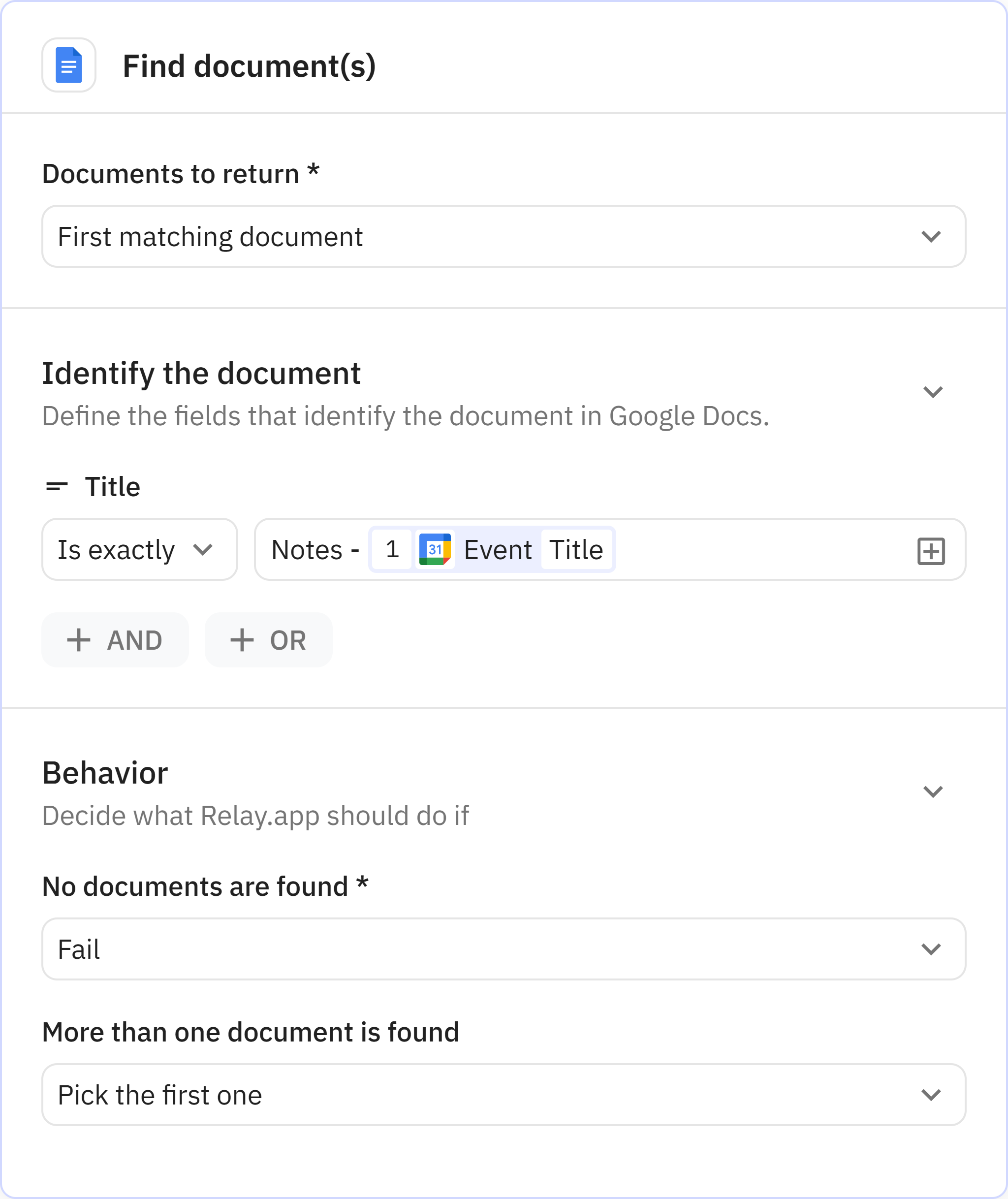Click inside the title value input field
The width and height of the screenshot is (1008, 1199).
(760, 550)
